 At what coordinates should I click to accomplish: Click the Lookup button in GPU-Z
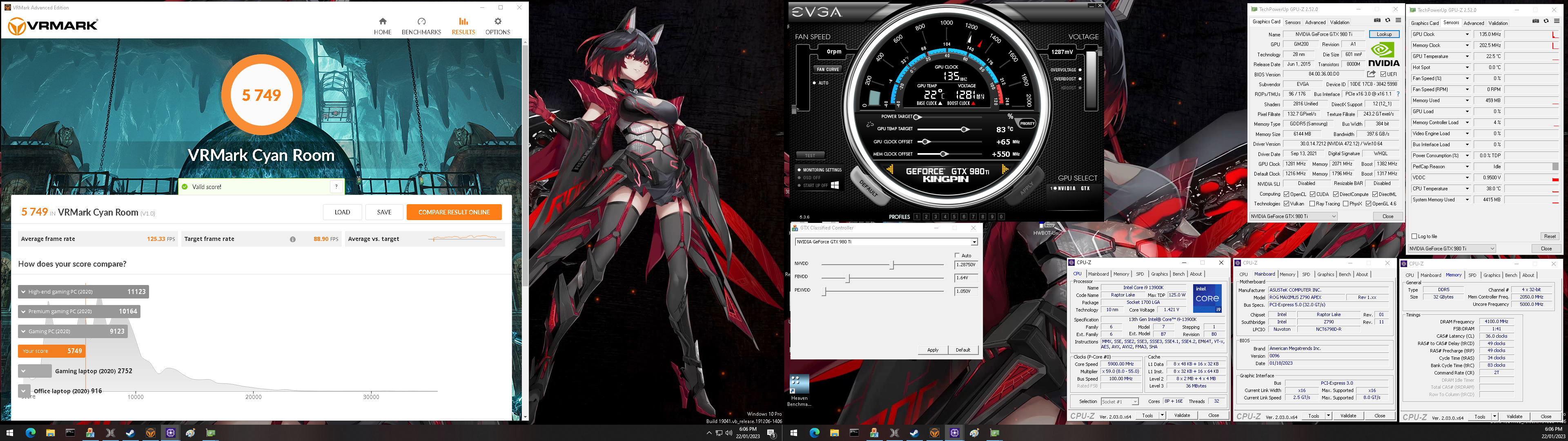(x=1383, y=34)
